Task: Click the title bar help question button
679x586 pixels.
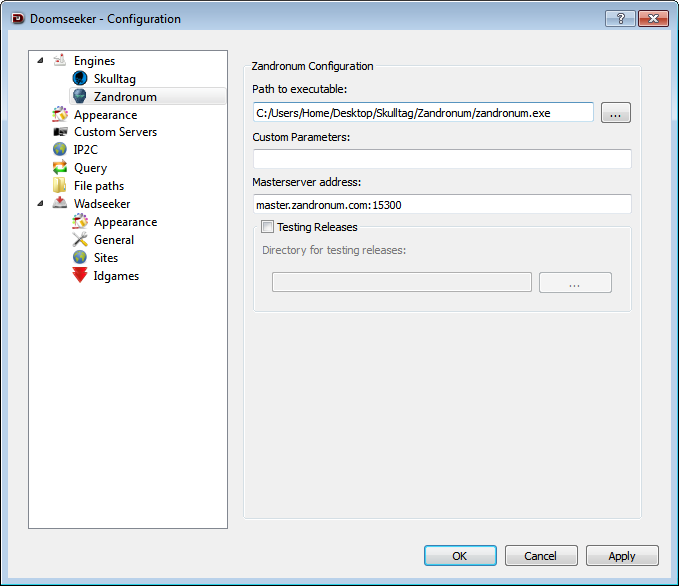Action: (x=620, y=19)
